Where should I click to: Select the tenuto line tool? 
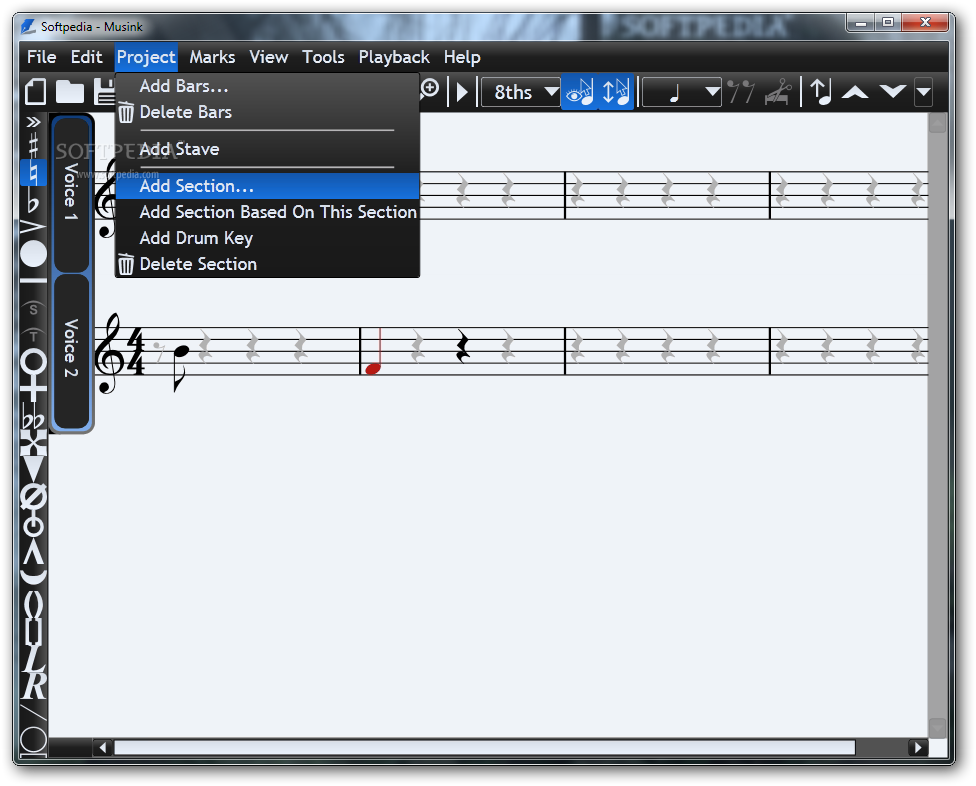coord(33,281)
